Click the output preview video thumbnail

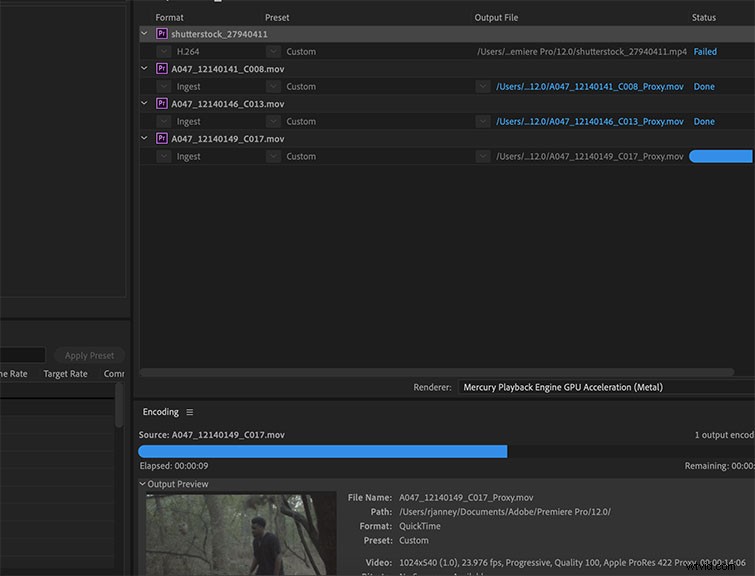[241, 534]
